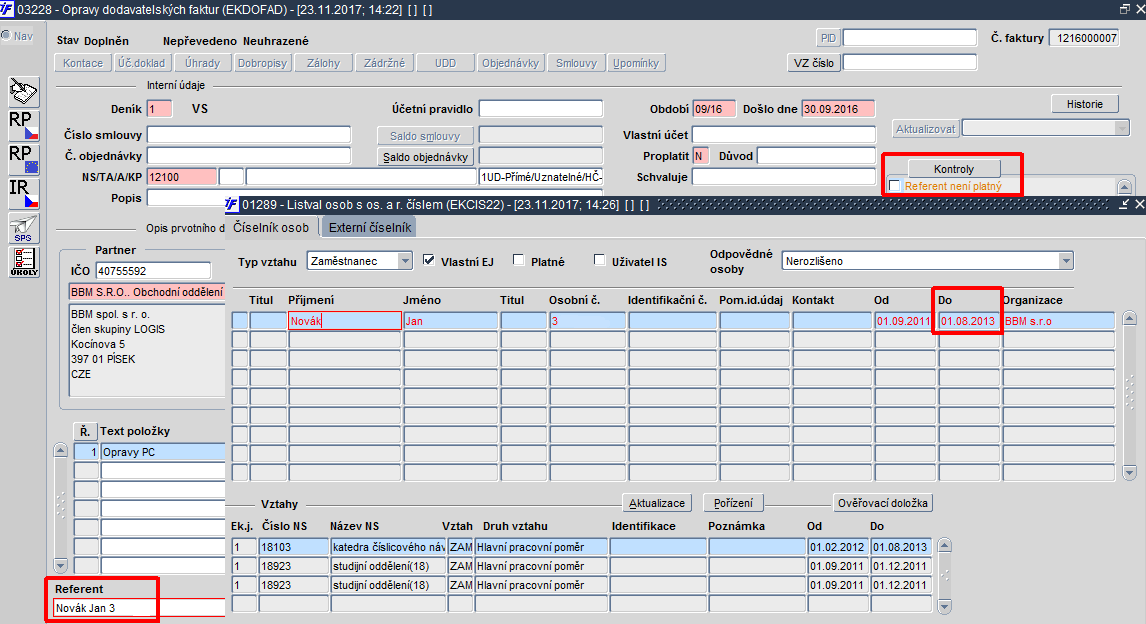Viewport: 1146px width, 624px height.
Task: Click the VZ číslo button
Action: coord(813,63)
